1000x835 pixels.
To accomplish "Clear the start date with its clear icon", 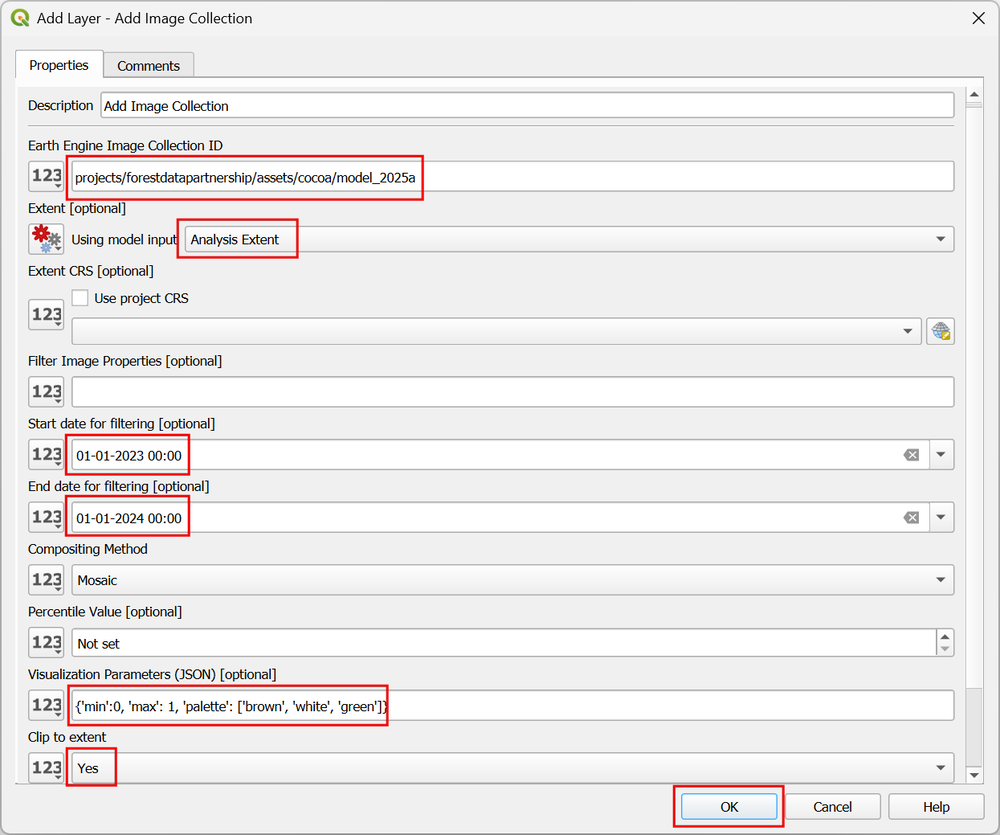I will tap(911, 455).
